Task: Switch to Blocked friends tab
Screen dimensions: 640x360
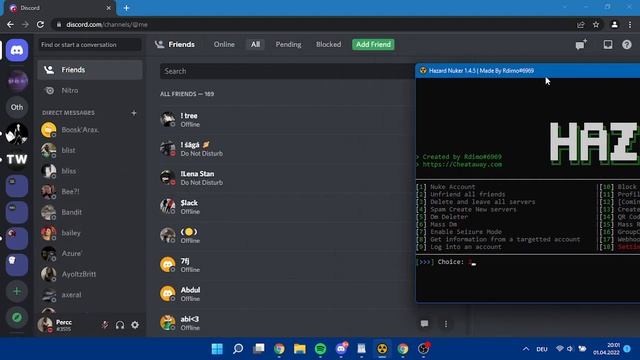Action: (329, 44)
